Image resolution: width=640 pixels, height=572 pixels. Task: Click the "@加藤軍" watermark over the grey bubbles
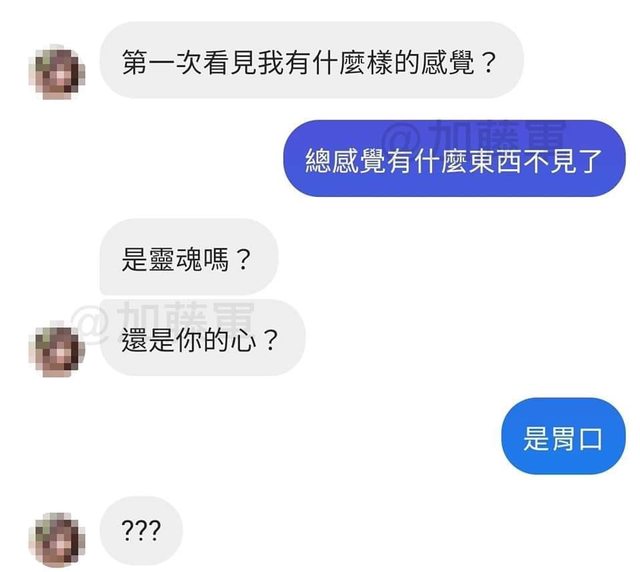tap(163, 316)
